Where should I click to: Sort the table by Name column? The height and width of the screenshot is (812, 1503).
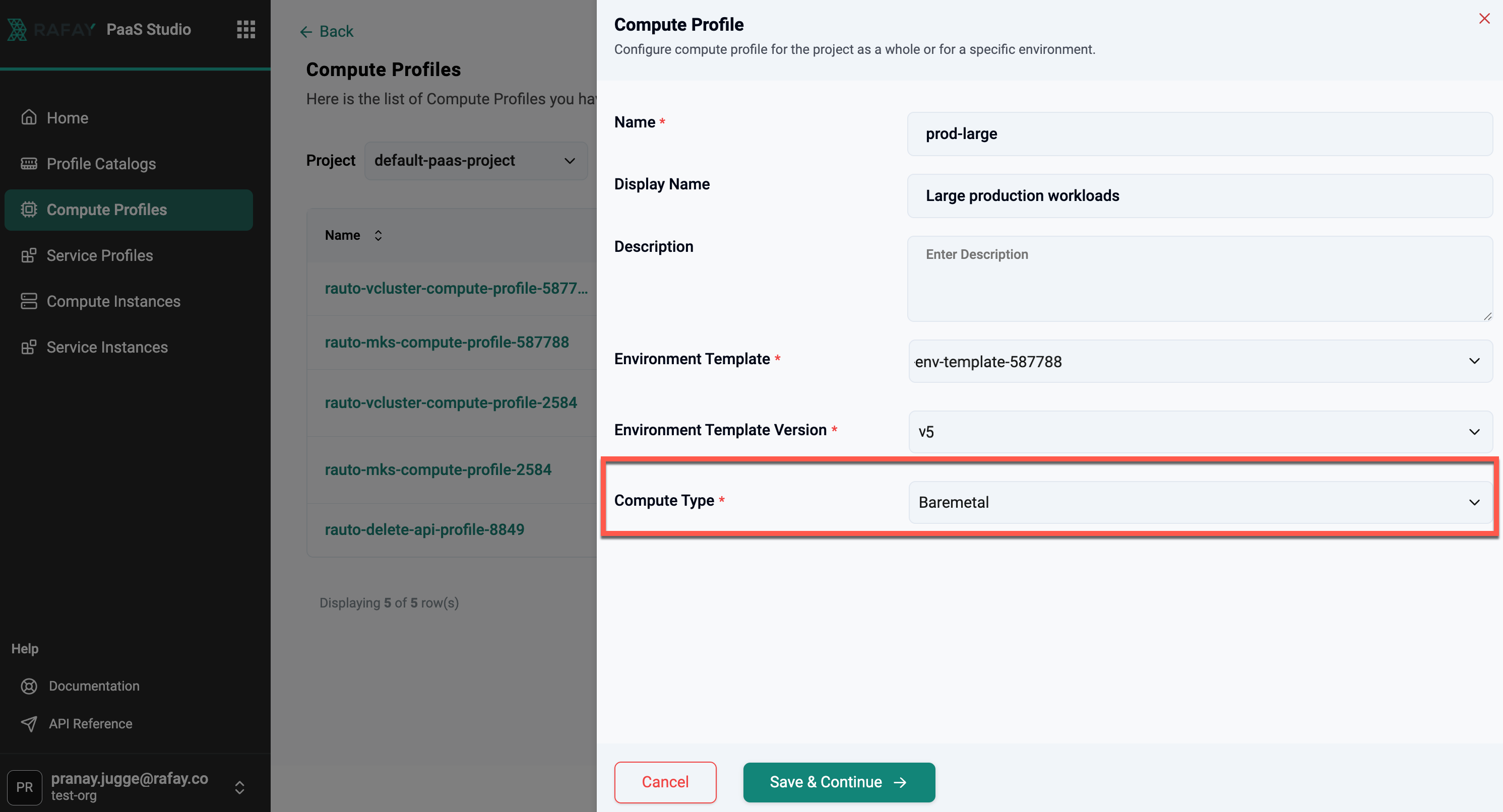coord(378,236)
